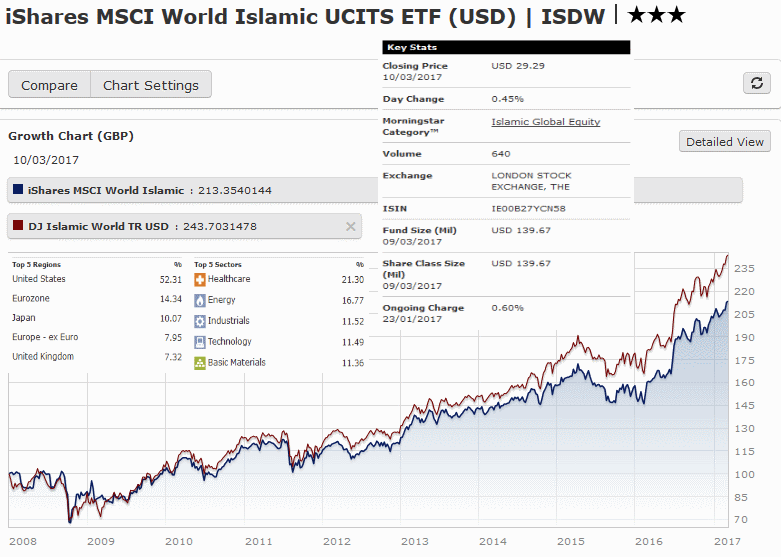781x557 pixels.
Task: Click the Share Class Size (Mil) label
Action: coord(423,269)
